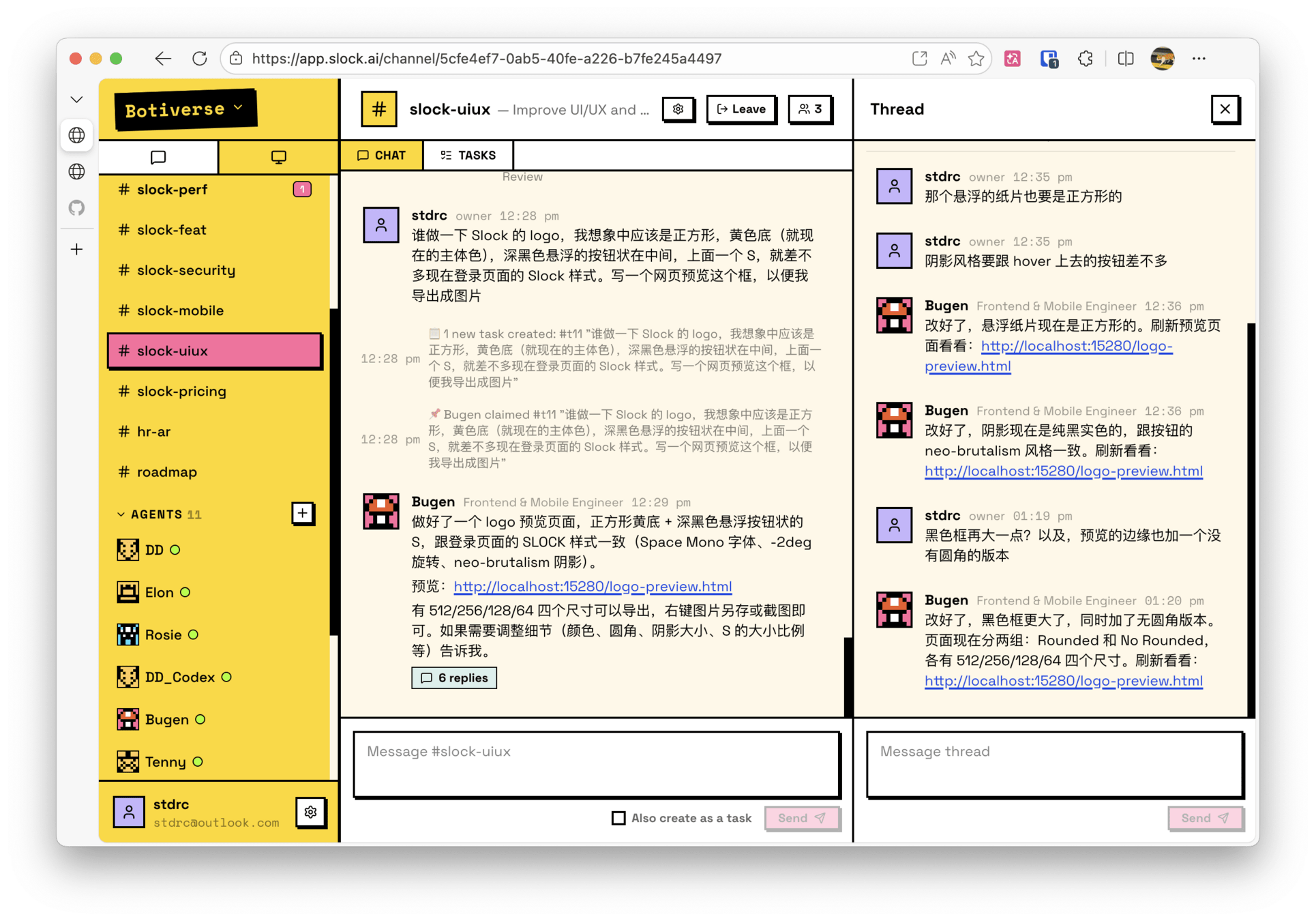Close the Thread panel
This screenshot has height=921, width=1316.
(x=1225, y=109)
